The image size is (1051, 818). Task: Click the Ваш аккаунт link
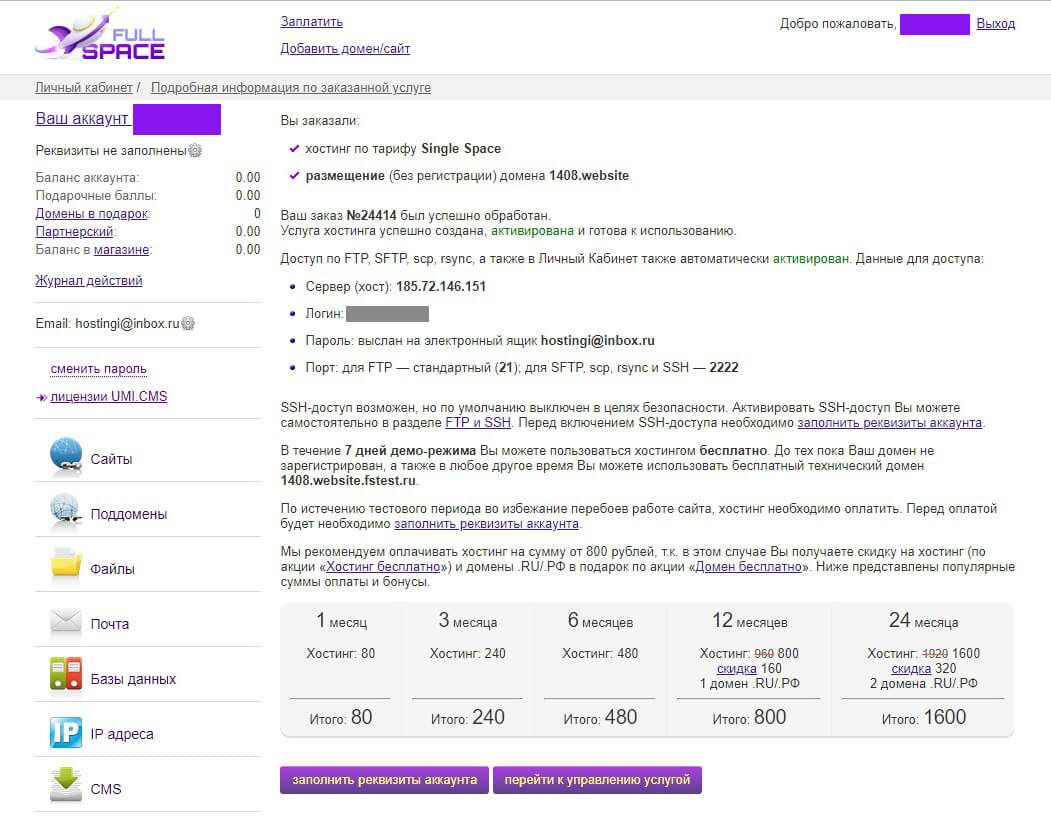click(82, 119)
